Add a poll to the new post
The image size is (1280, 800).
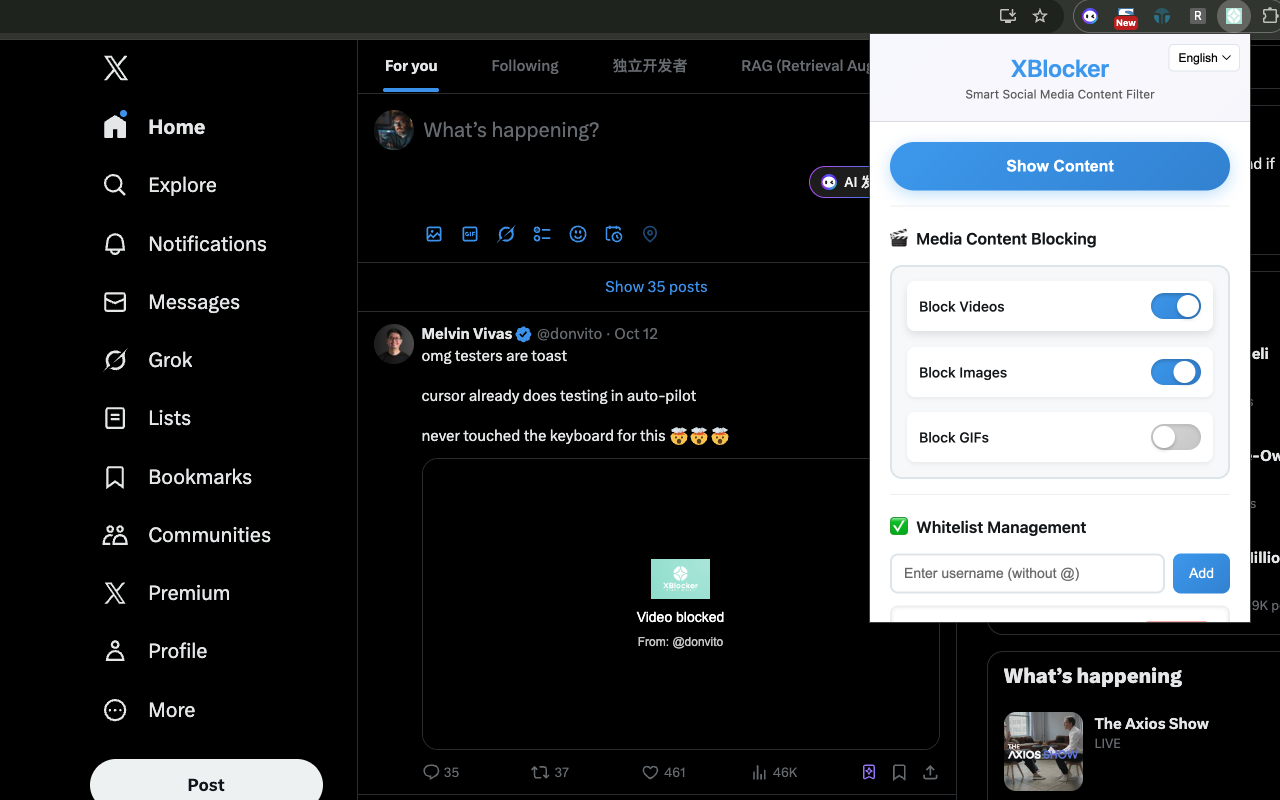[x=542, y=234]
